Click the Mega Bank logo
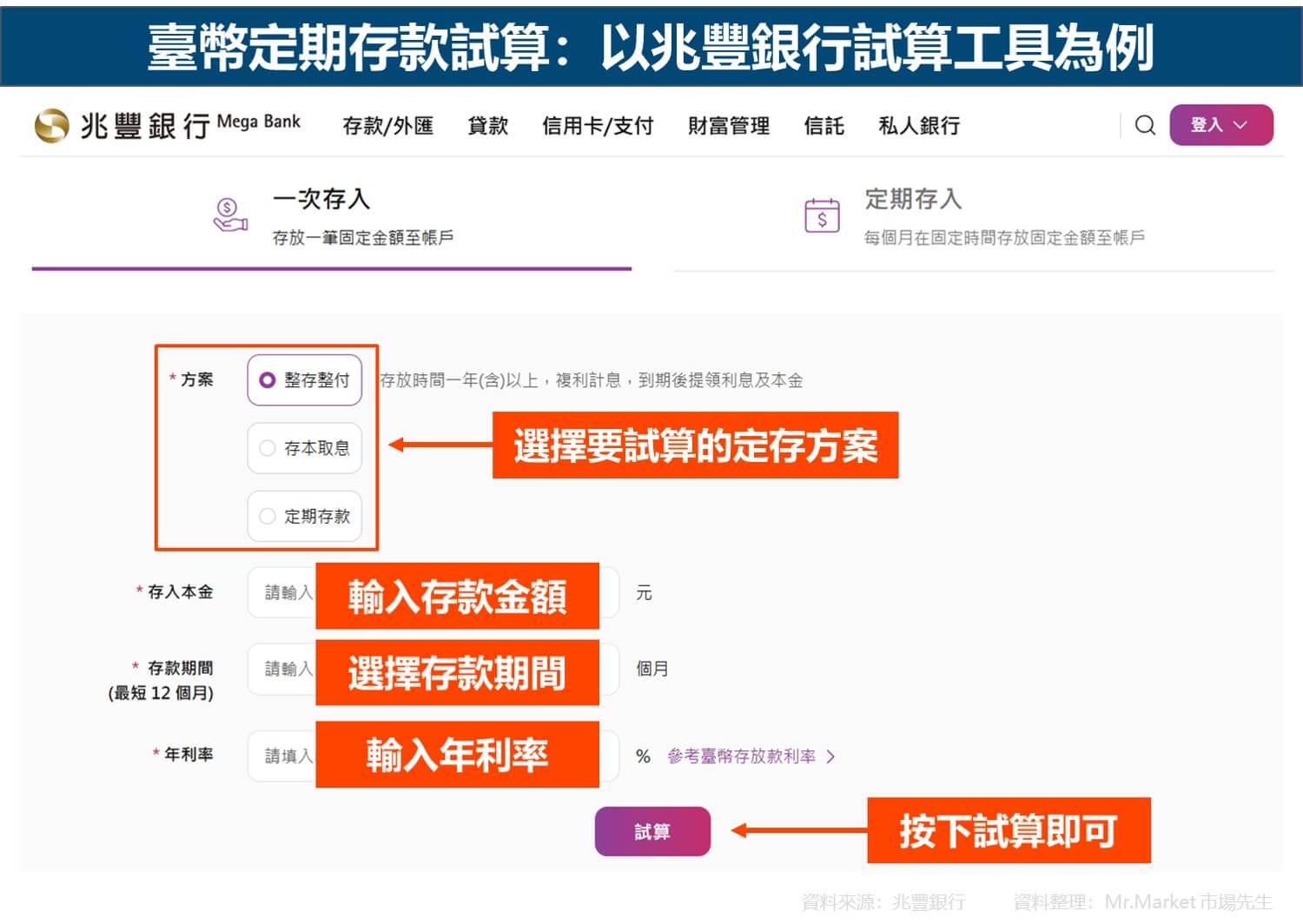This screenshot has width=1303, height=924. click(165, 125)
